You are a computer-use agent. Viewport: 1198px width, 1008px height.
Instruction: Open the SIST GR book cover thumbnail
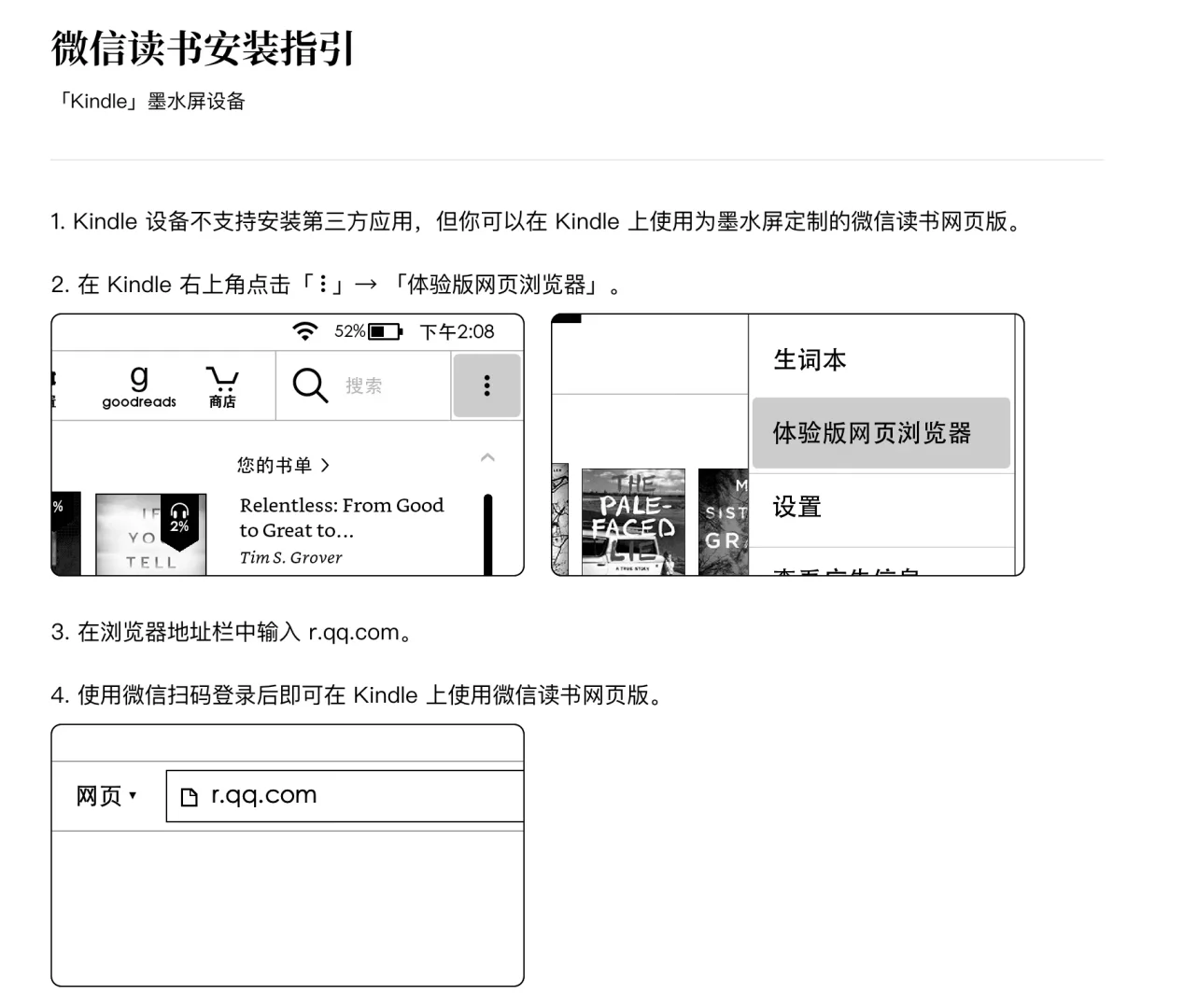pos(724,522)
